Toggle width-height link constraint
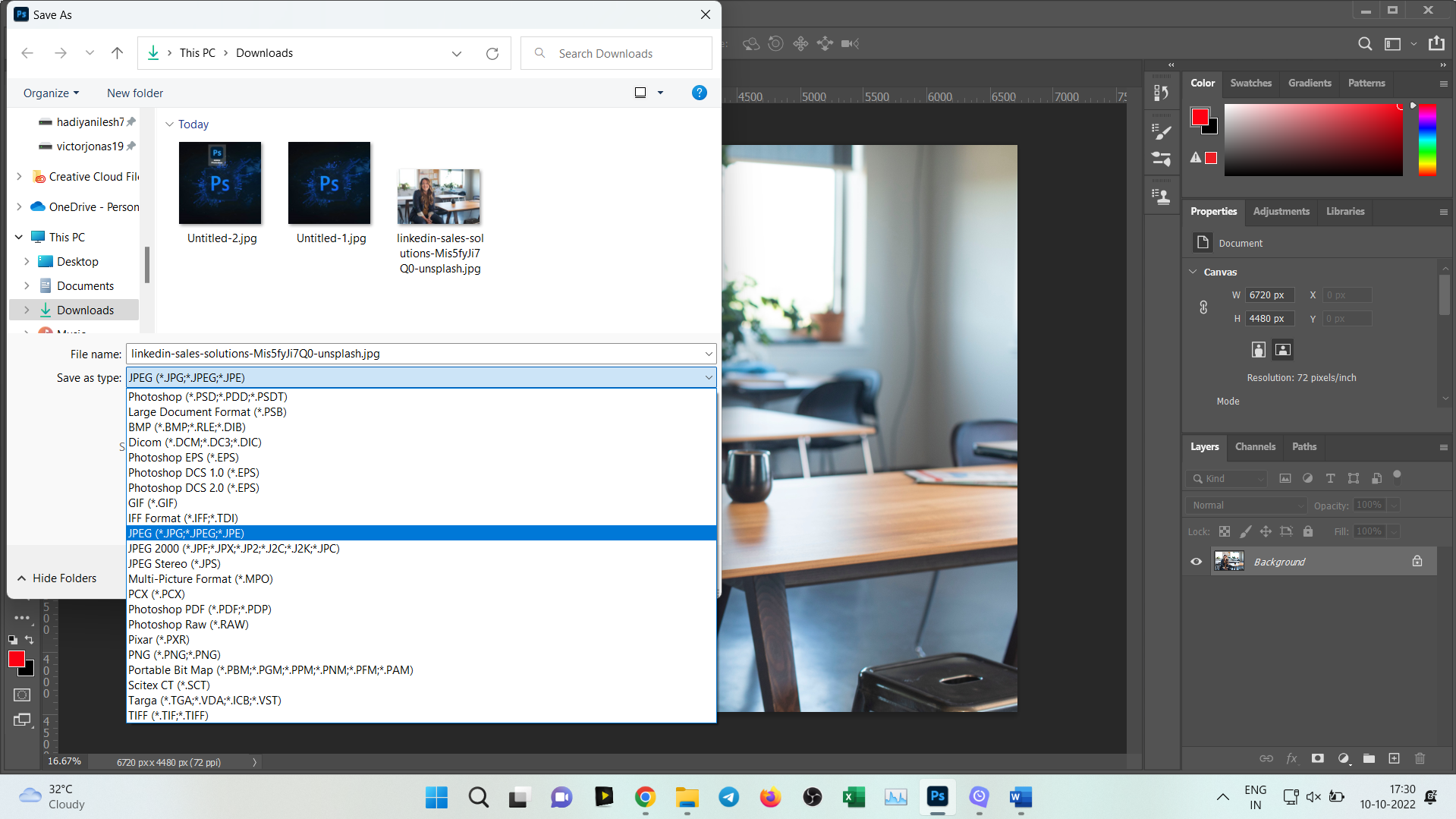Viewport: 1456px width, 819px height. [1203, 307]
